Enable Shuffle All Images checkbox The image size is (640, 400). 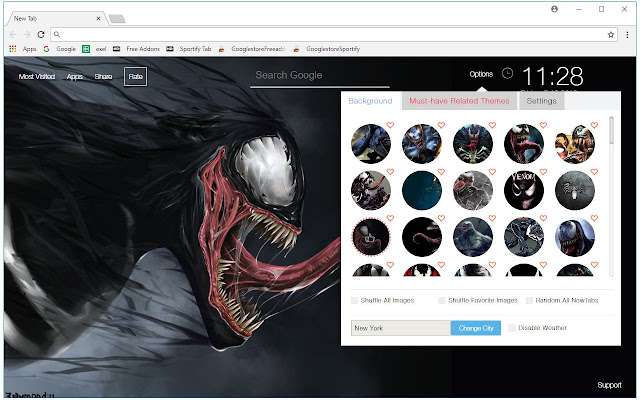pos(354,300)
